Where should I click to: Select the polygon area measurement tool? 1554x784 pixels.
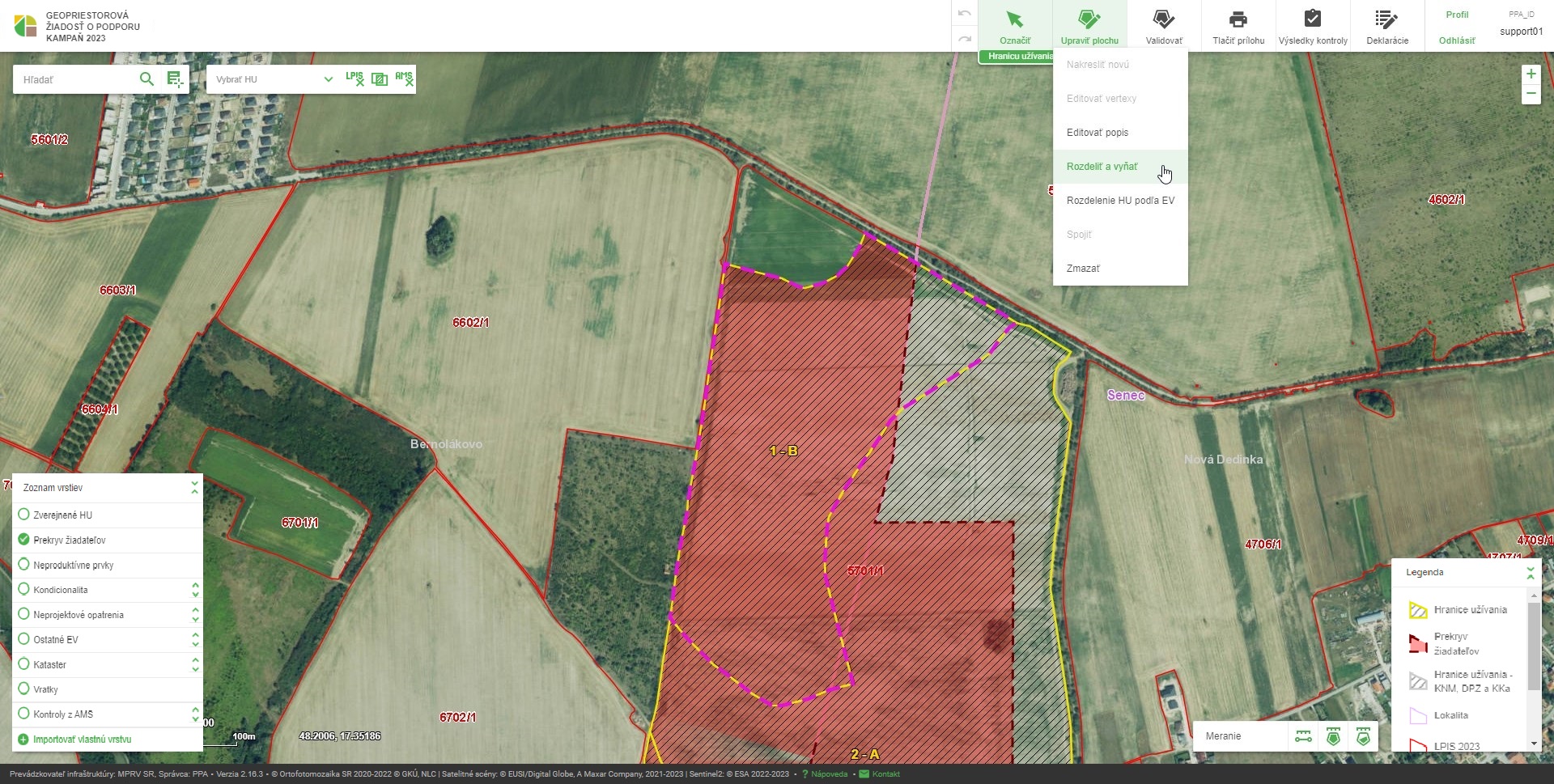1333,736
